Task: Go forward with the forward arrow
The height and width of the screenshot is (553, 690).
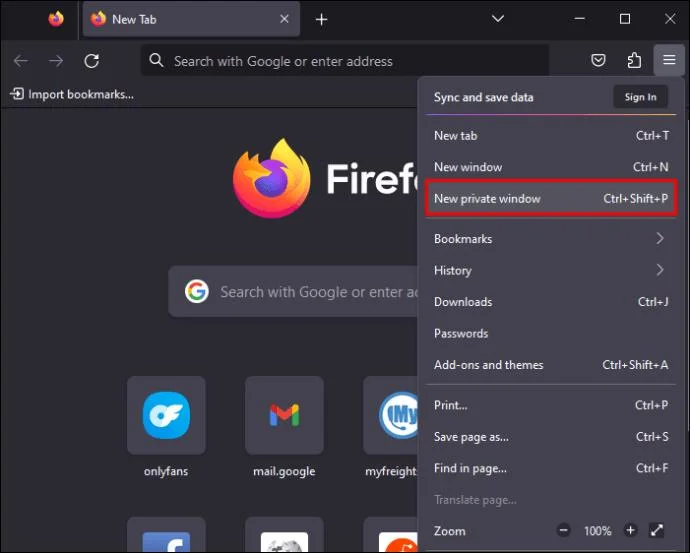Action: pos(56,60)
